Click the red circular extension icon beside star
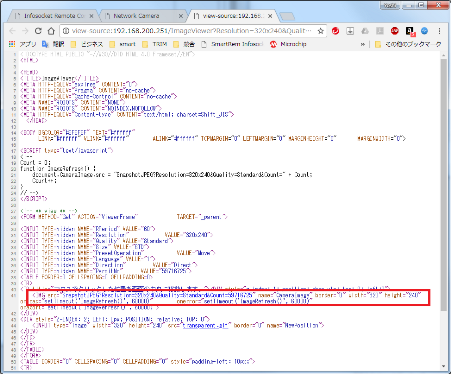 (335, 31)
